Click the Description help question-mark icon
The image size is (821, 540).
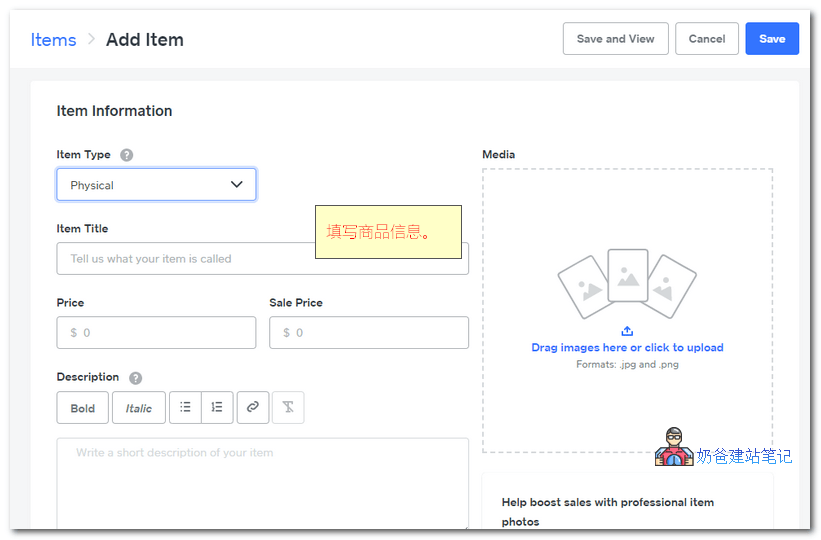coord(135,378)
